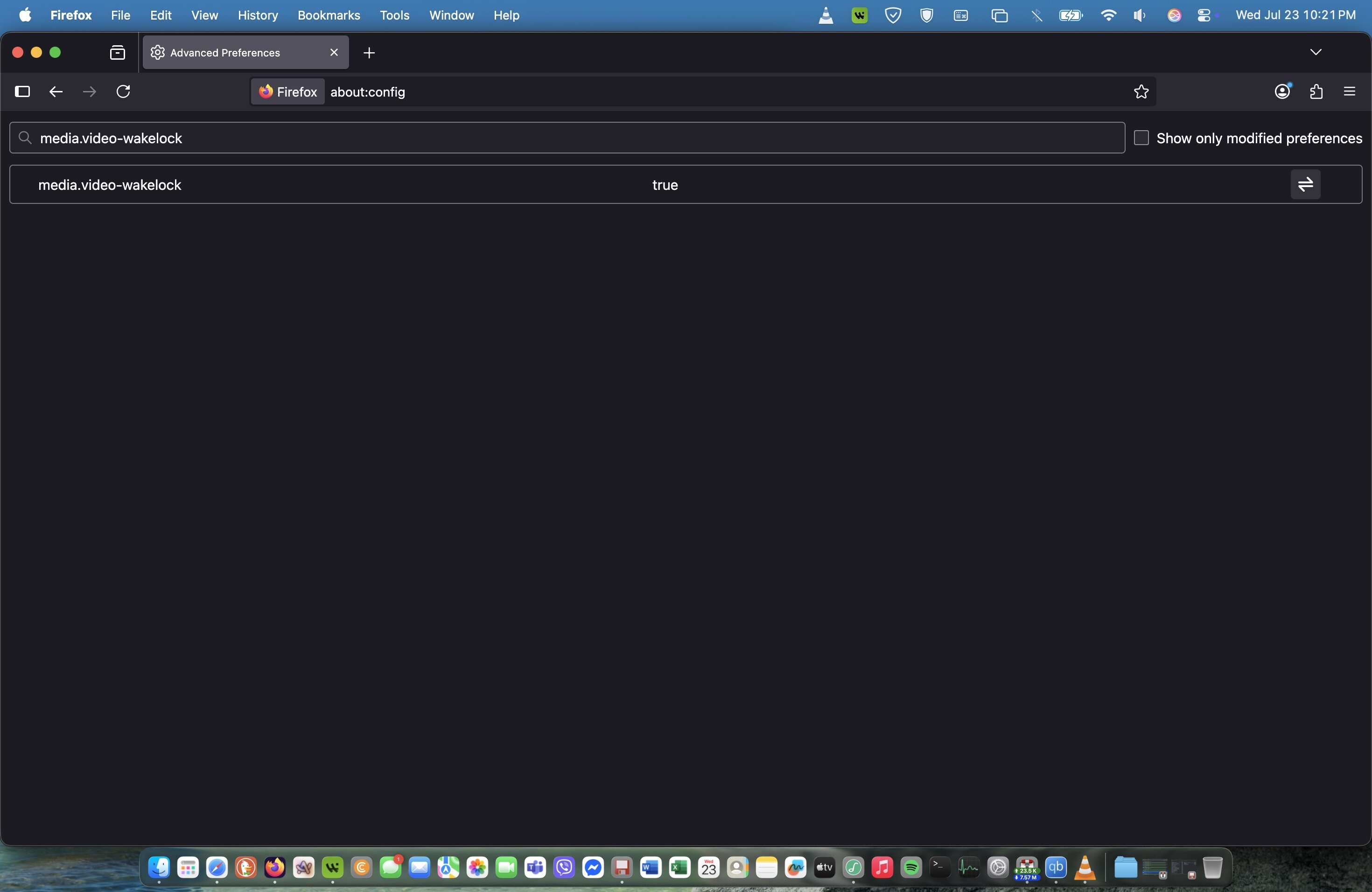Click the Firefox identity badge in URL bar
Viewport: 1372px width, 892px height.
[x=287, y=92]
